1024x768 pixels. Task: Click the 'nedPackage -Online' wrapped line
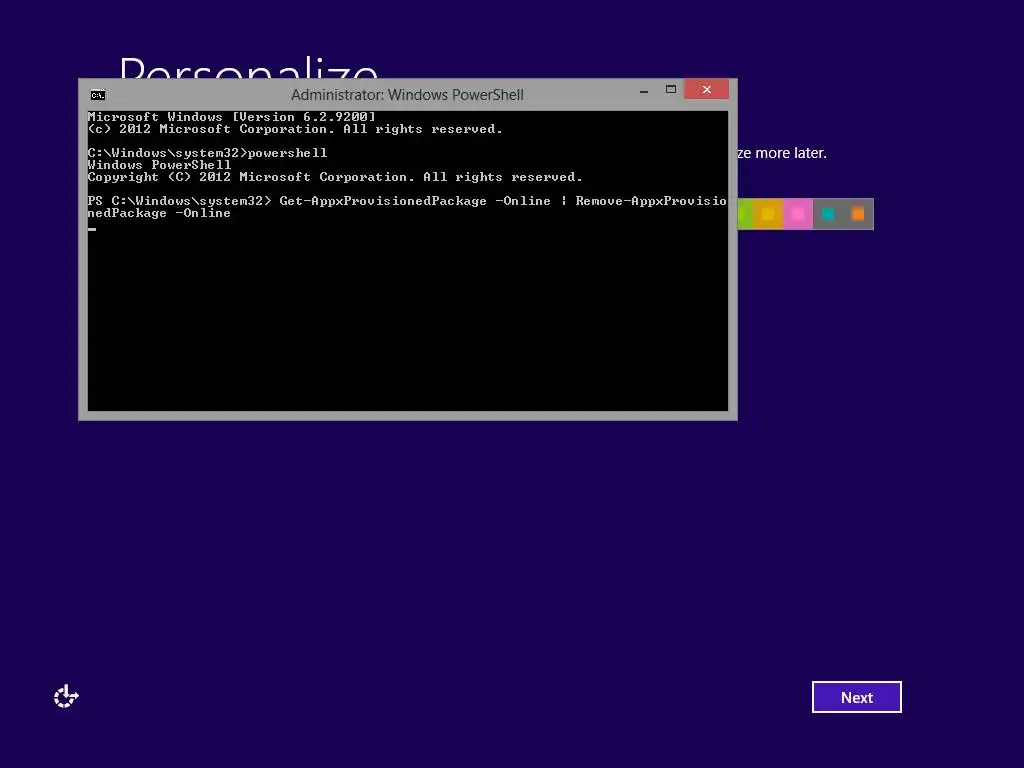159,213
